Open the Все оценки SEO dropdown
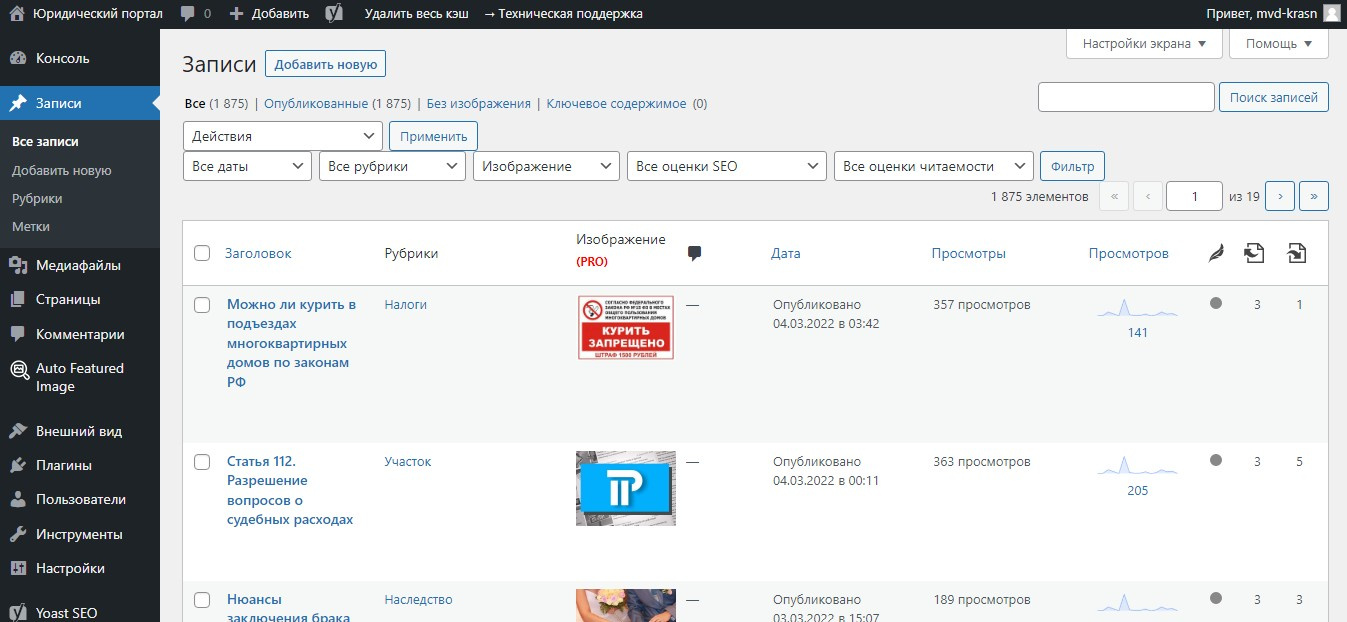This screenshot has width=1347, height=622. pyautogui.click(x=727, y=166)
